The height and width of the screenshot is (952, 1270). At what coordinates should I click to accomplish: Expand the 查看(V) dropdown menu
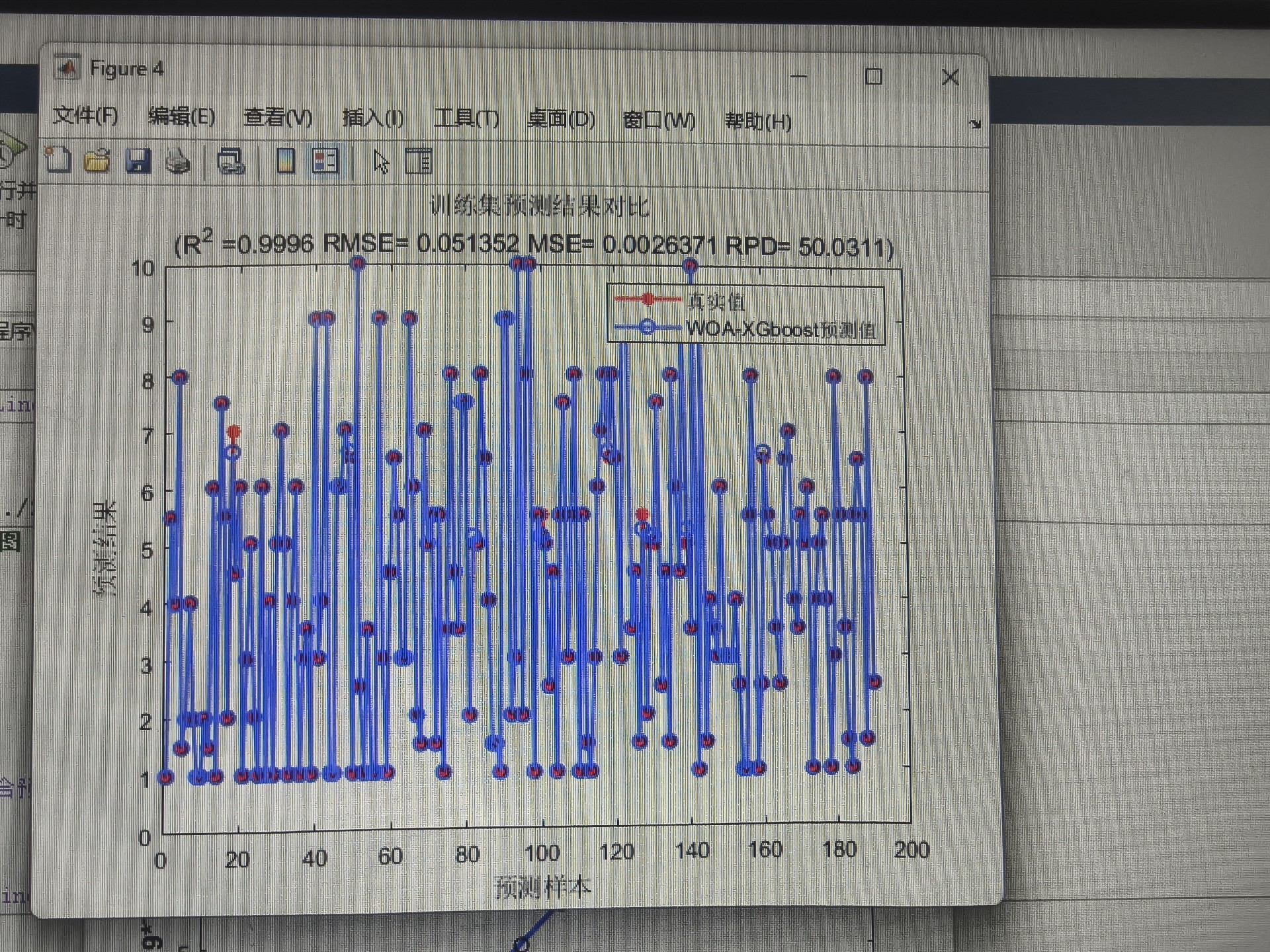pos(278,118)
